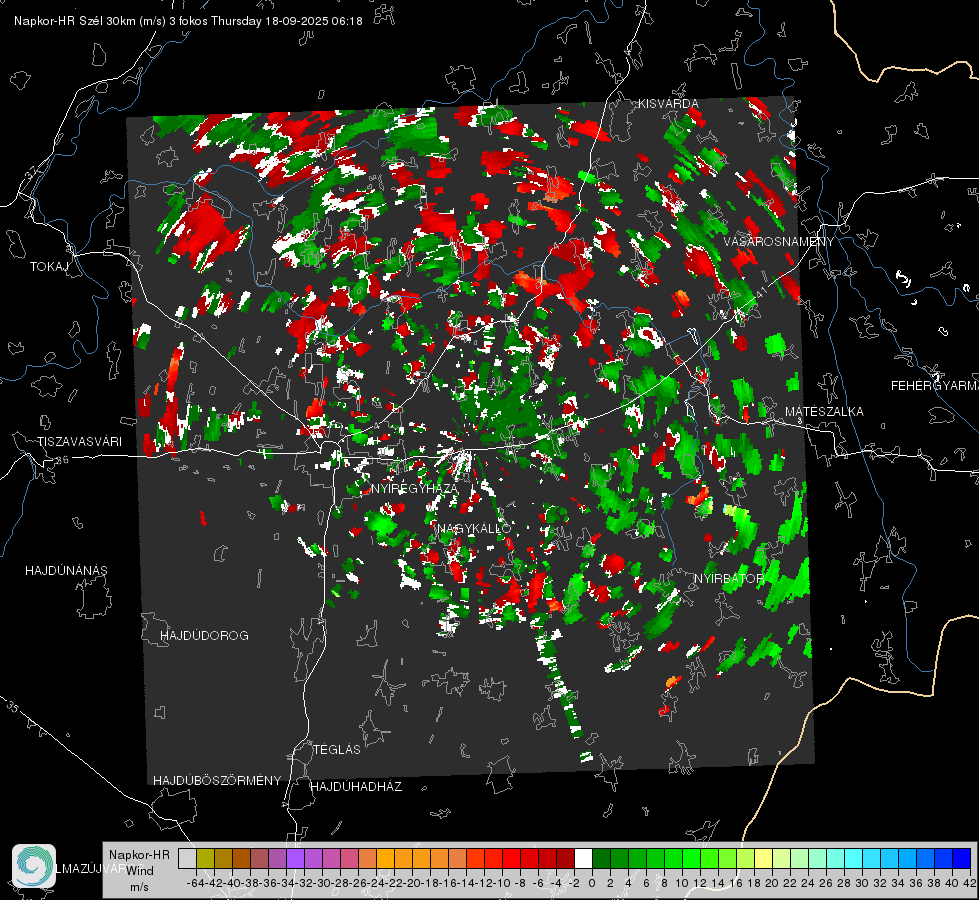Click the HAJDÚDOROG town label

click(x=204, y=636)
